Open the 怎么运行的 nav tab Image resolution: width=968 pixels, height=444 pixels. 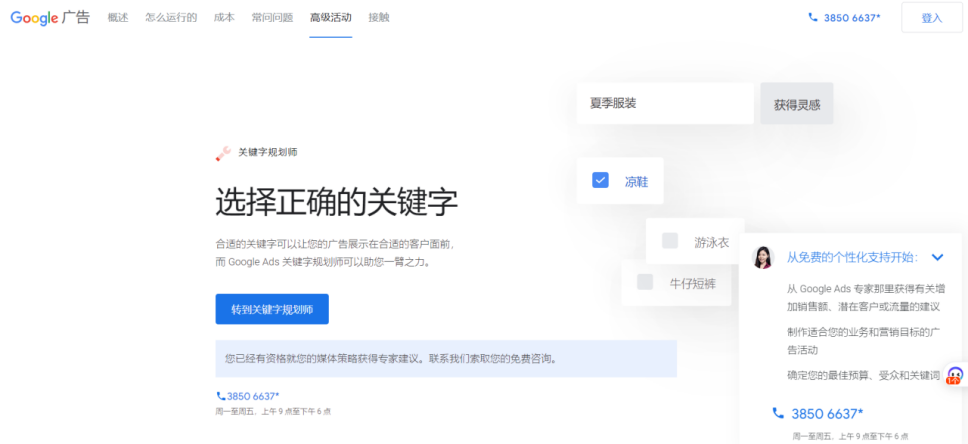tap(171, 17)
